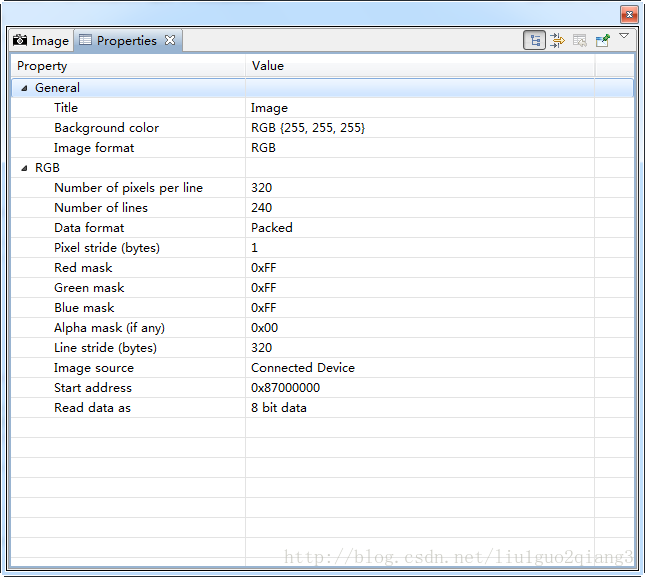This screenshot has width=645, height=577.
Task: Collapse the RGB category
Action: [25, 168]
